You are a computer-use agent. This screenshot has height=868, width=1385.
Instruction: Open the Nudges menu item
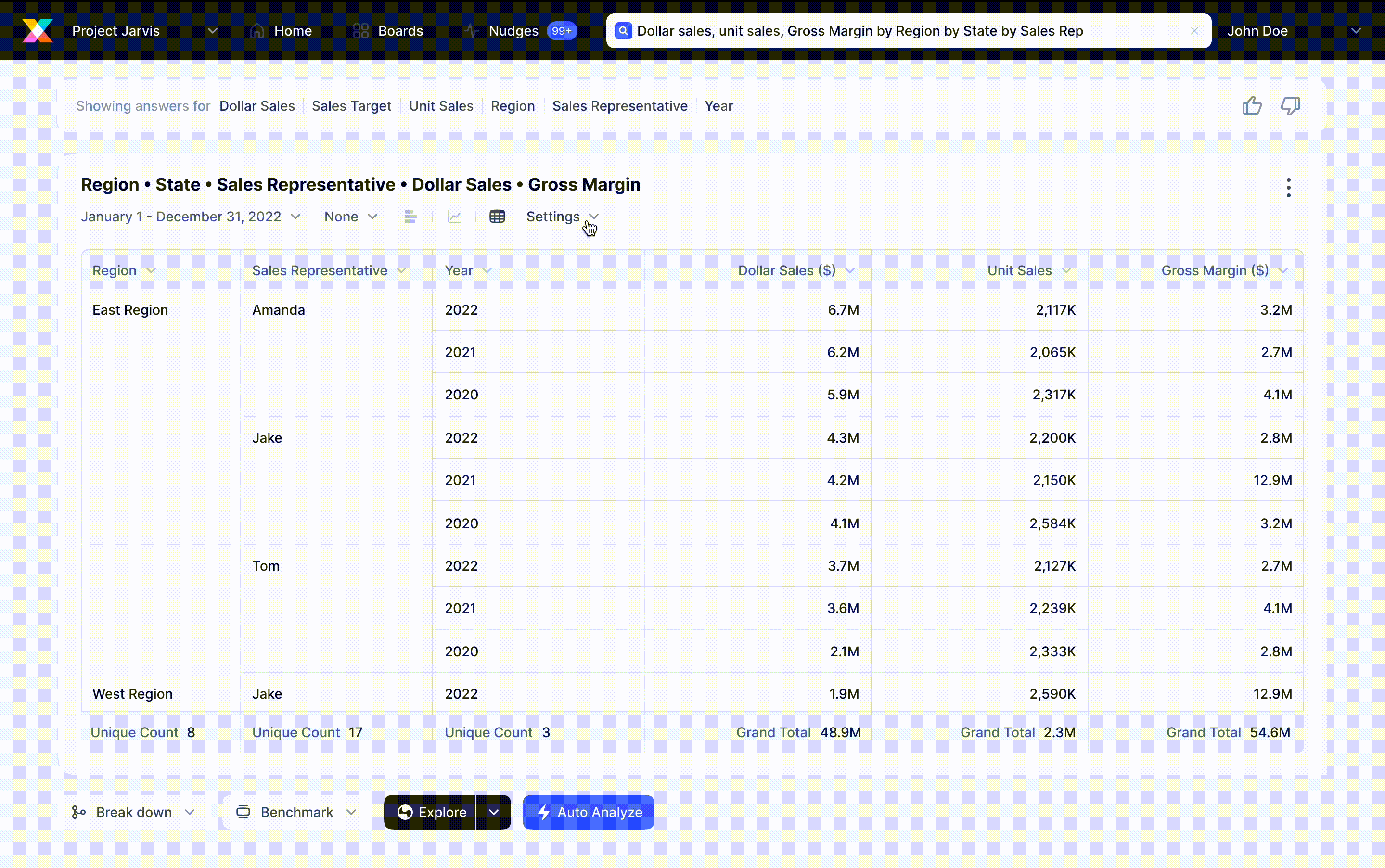(513, 31)
